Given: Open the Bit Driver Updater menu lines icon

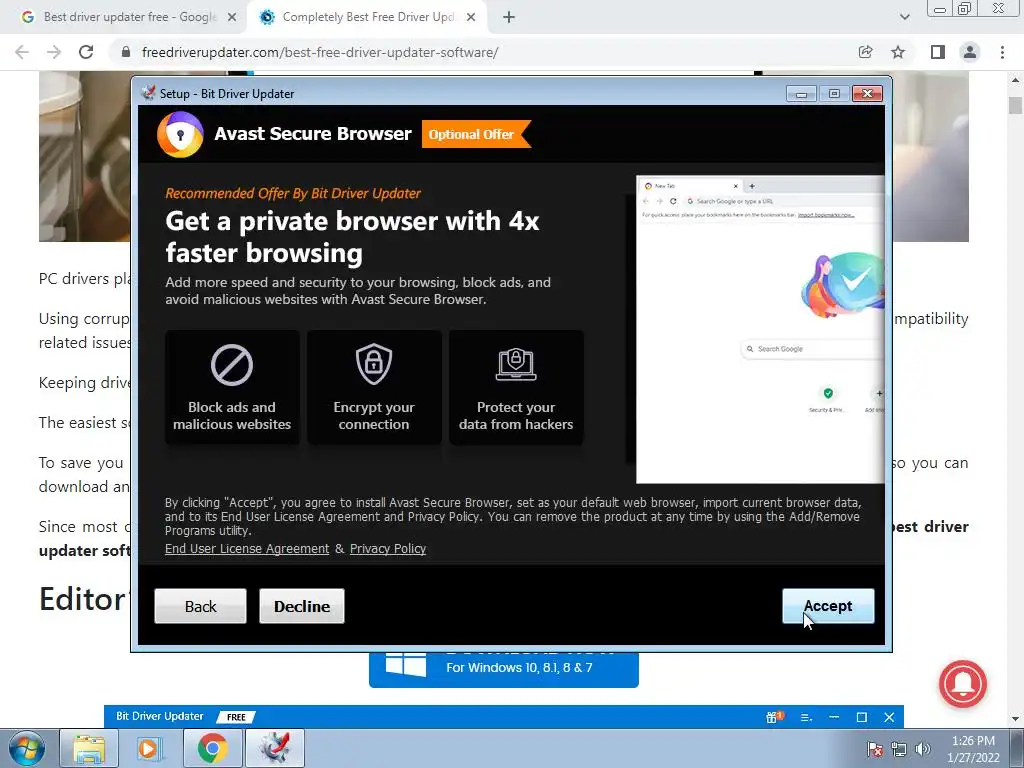Looking at the screenshot, I should coord(806,717).
